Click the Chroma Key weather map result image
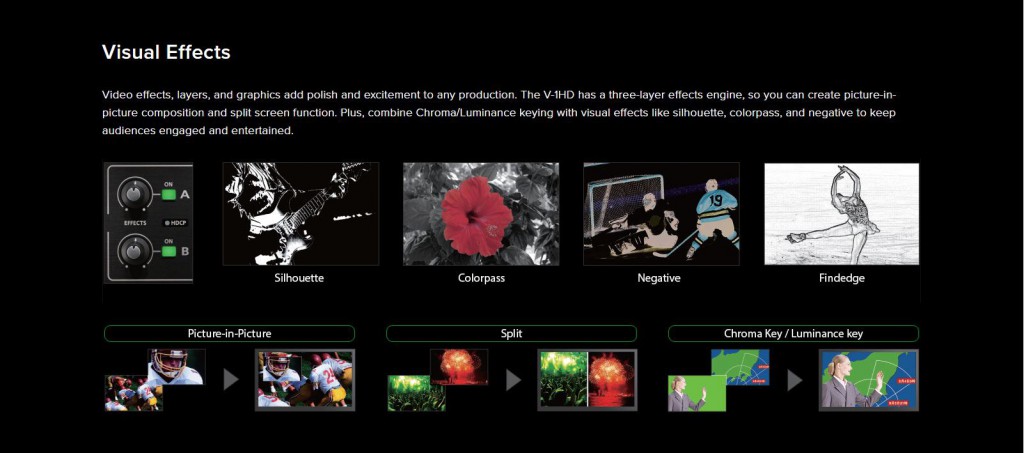1024x453 pixels. click(868, 380)
